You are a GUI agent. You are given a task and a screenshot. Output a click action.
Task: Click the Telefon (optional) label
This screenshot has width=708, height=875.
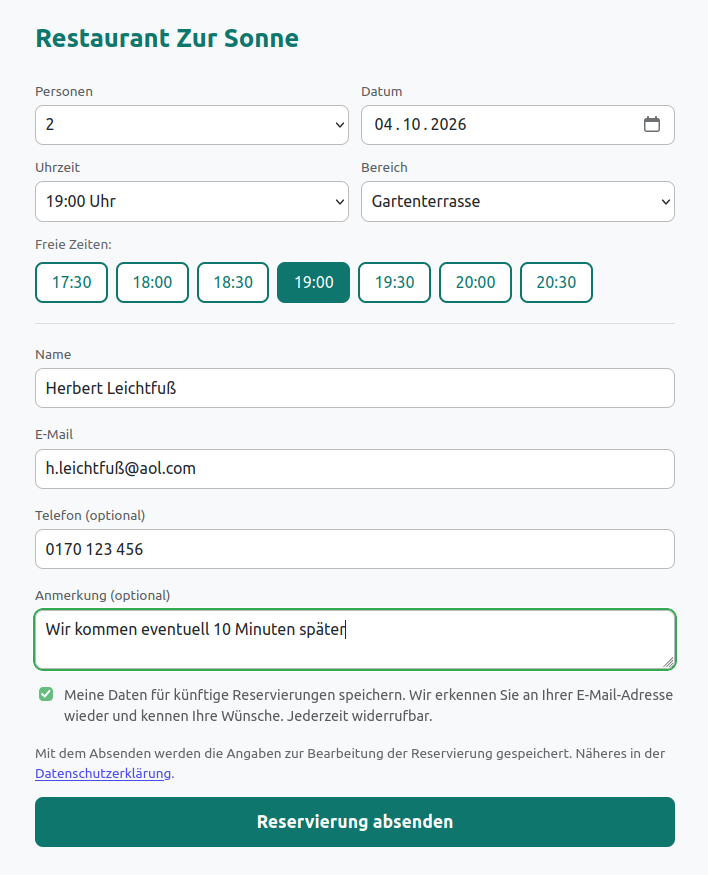[90, 515]
